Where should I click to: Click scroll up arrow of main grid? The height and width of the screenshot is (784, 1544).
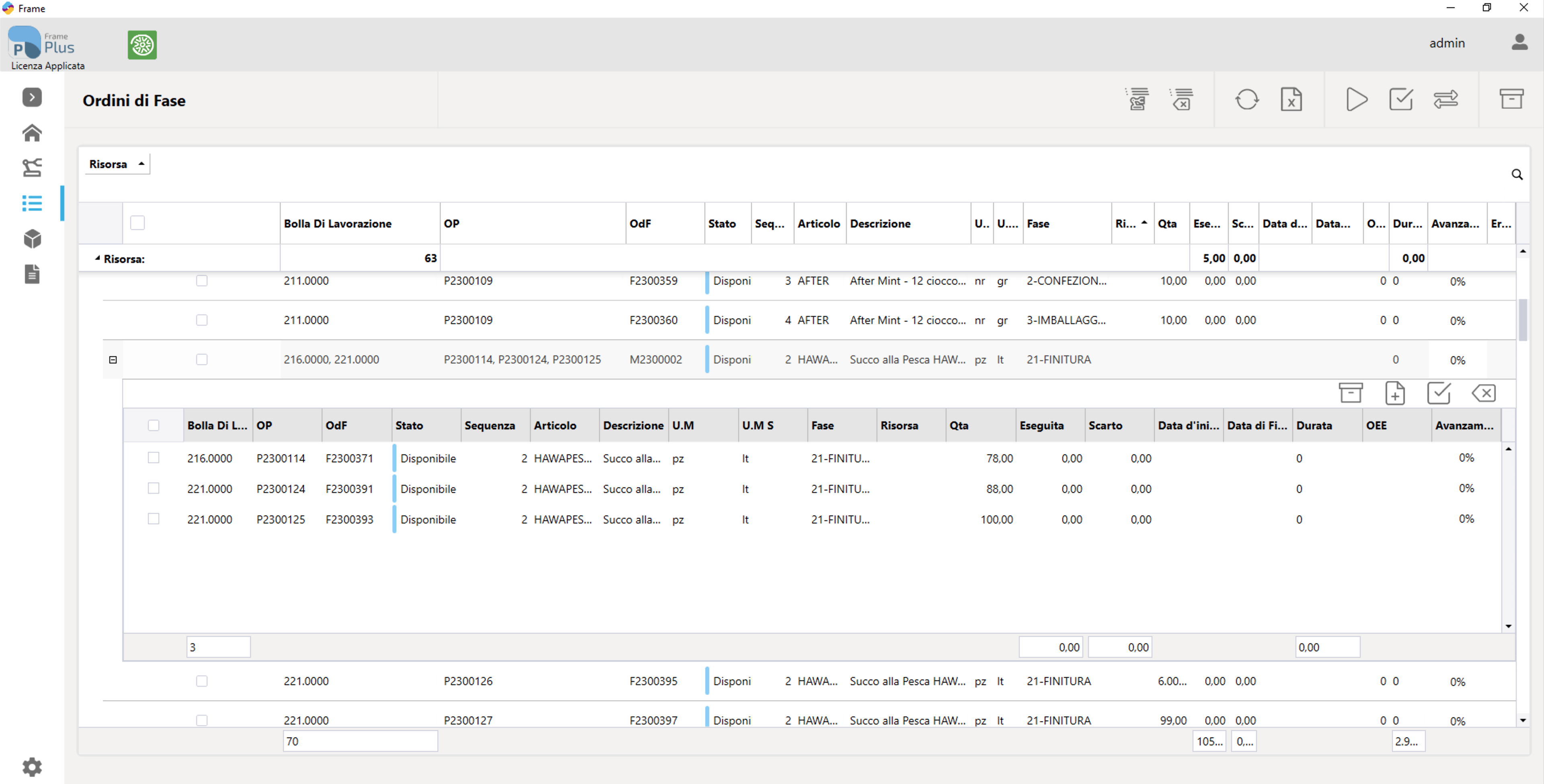pyautogui.click(x=1522, y=251)
